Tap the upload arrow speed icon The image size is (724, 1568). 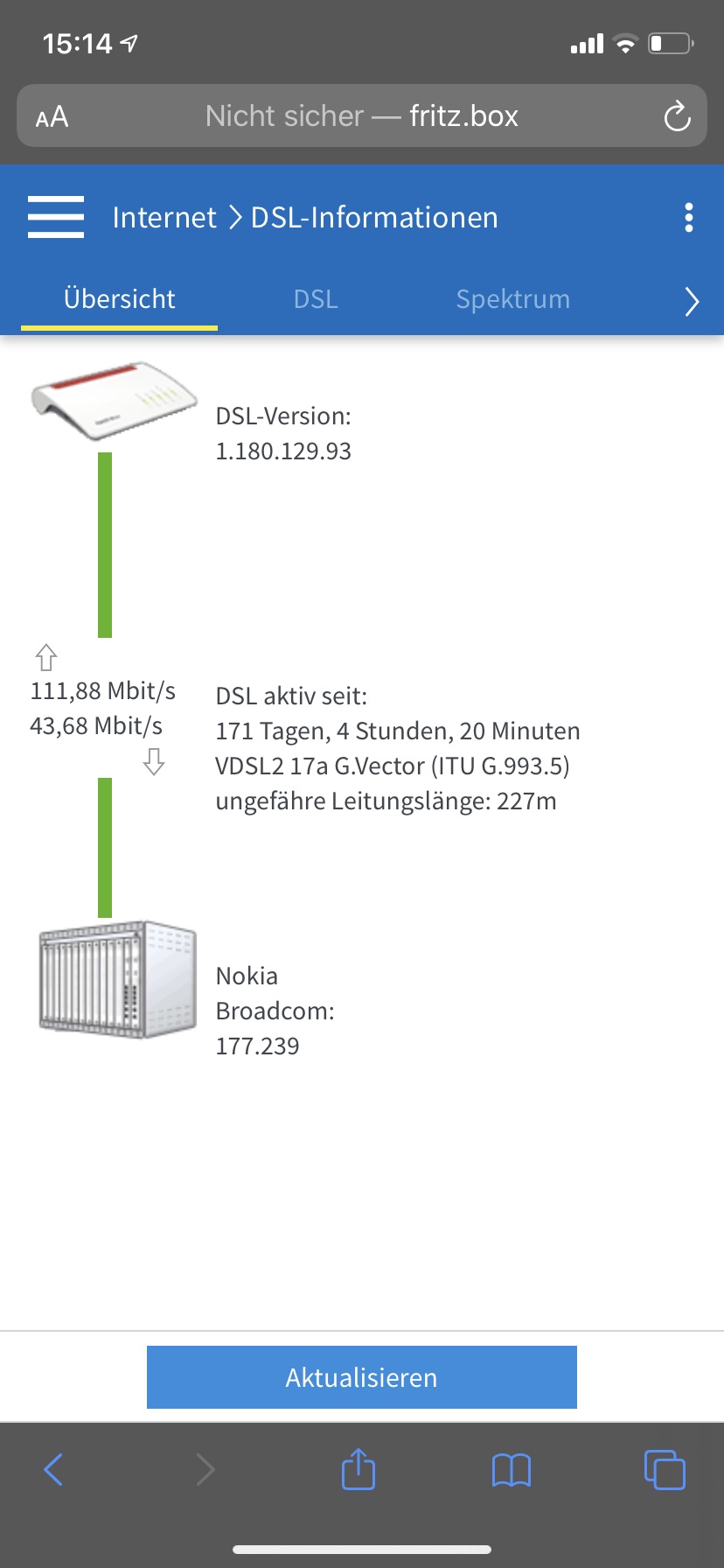(46, 657)
